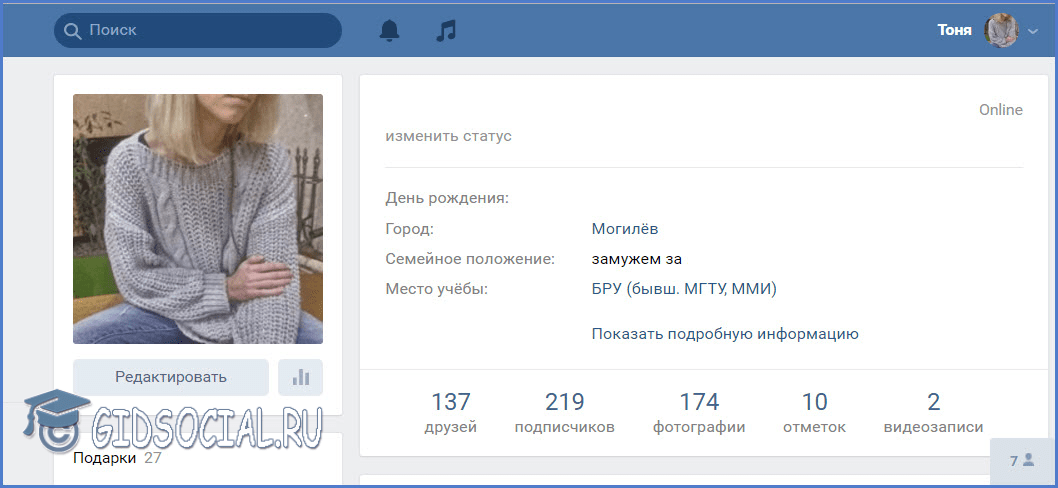Image resolution: width=1058 pixels, height=488 pixels.
Task: View the 174 фотографии counter
Action: pyautogui.click(x=699, y=413)
